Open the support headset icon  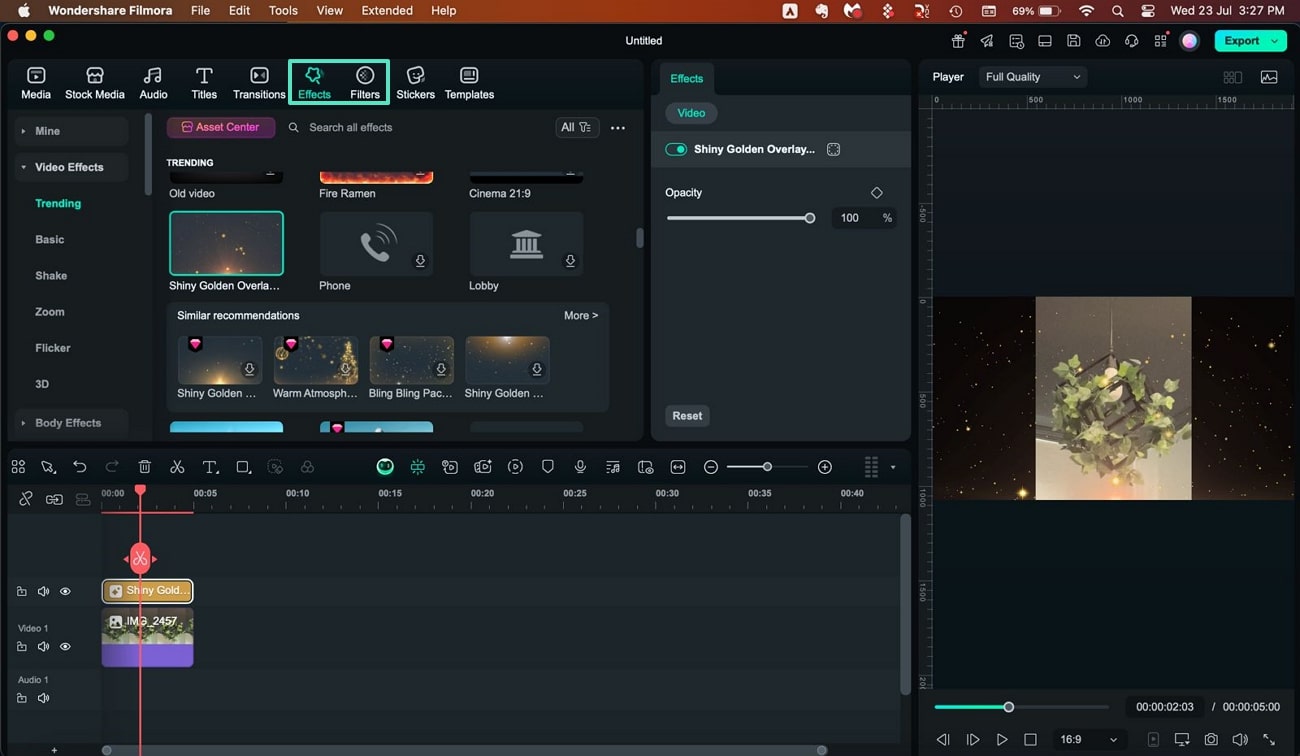pos(1132,41)
